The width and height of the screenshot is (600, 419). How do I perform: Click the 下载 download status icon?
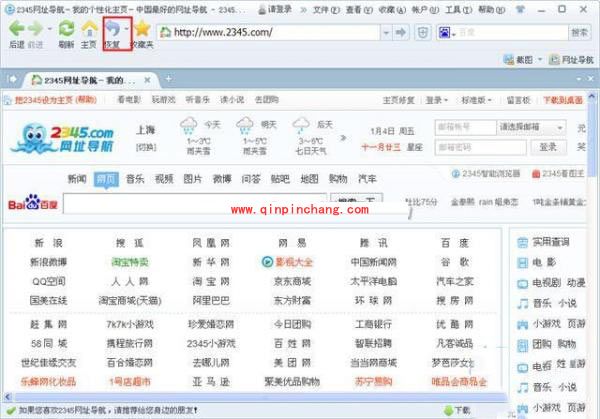pyautogui.click(x=448, y=411)
